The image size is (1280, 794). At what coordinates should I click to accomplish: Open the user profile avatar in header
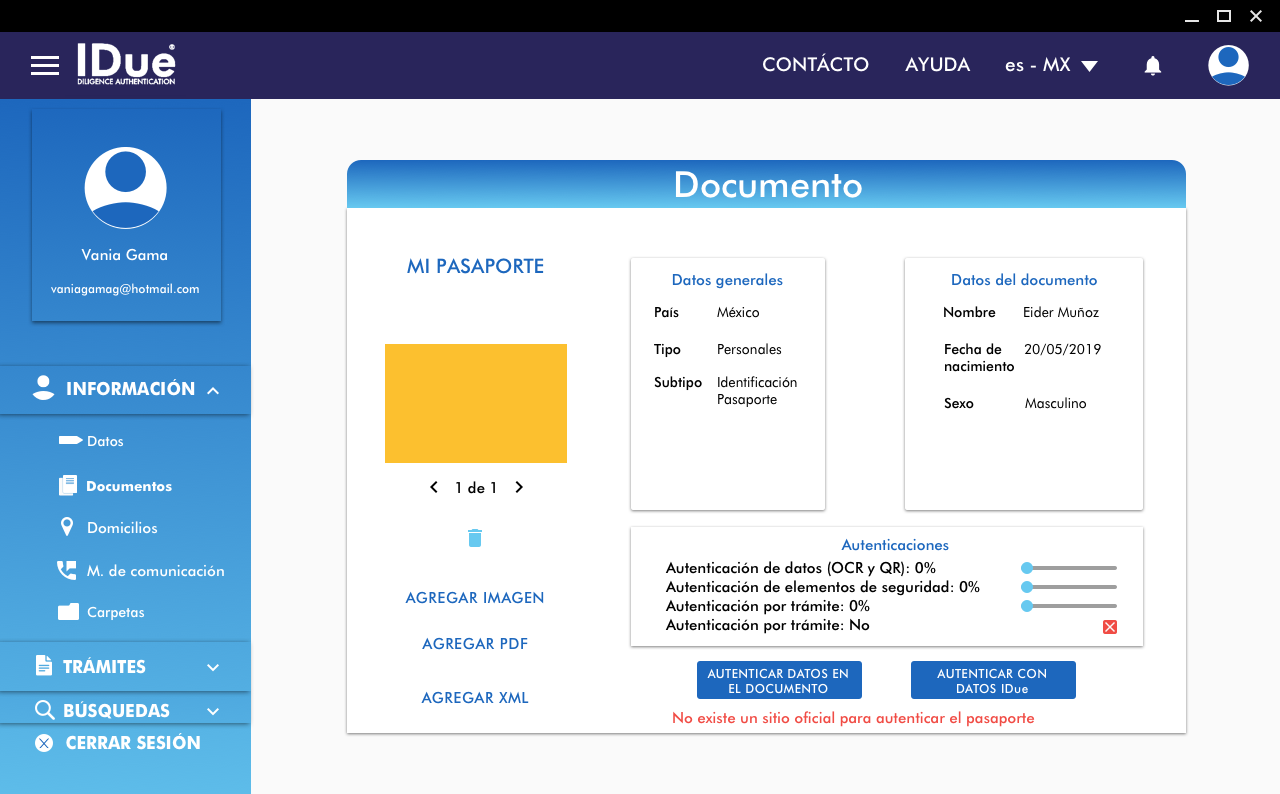coord(1227,66)
